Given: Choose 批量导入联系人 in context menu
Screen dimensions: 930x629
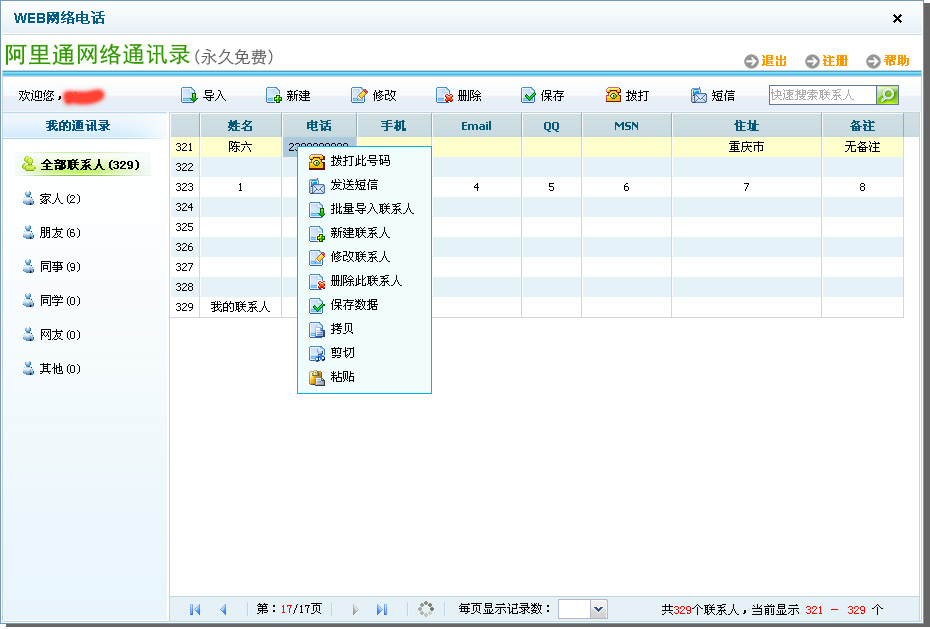Looking at the screenshot, I should [364, 209].
